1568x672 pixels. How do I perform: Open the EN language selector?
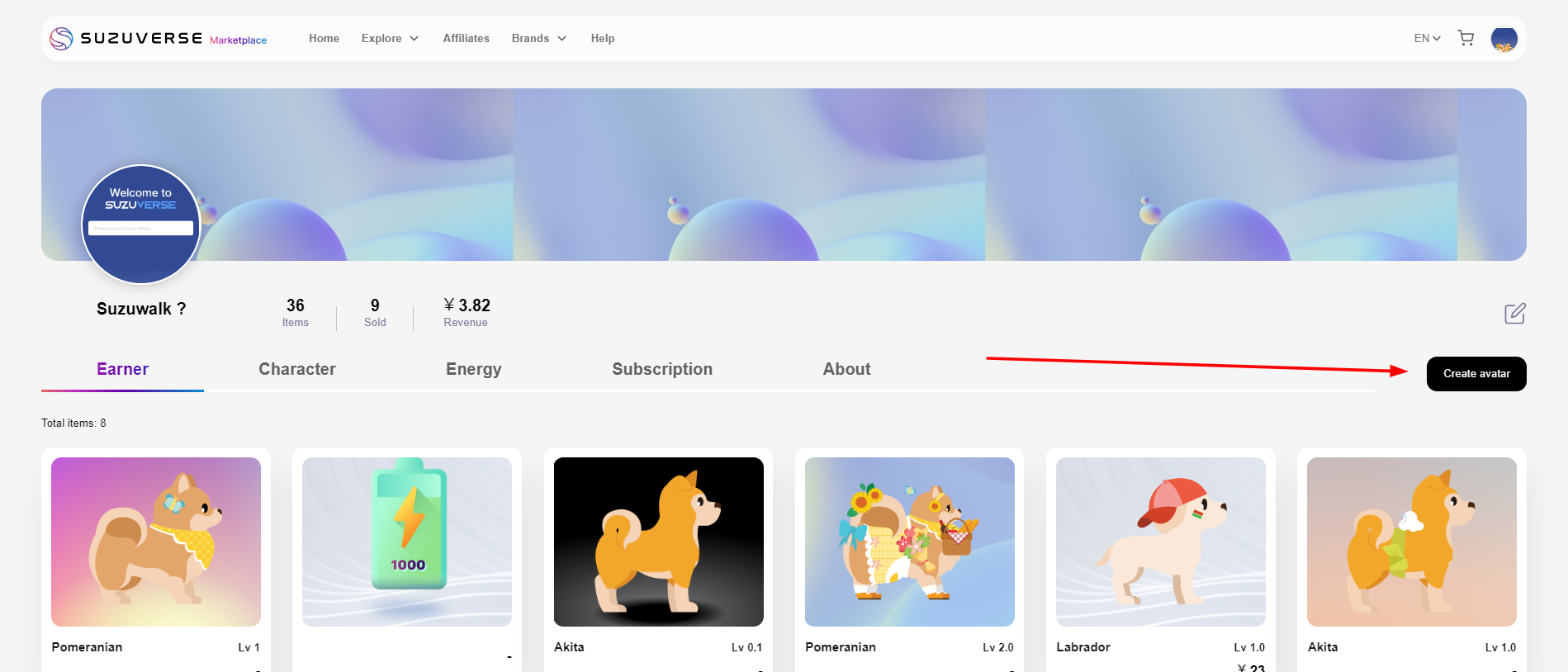click(1427, 39)
